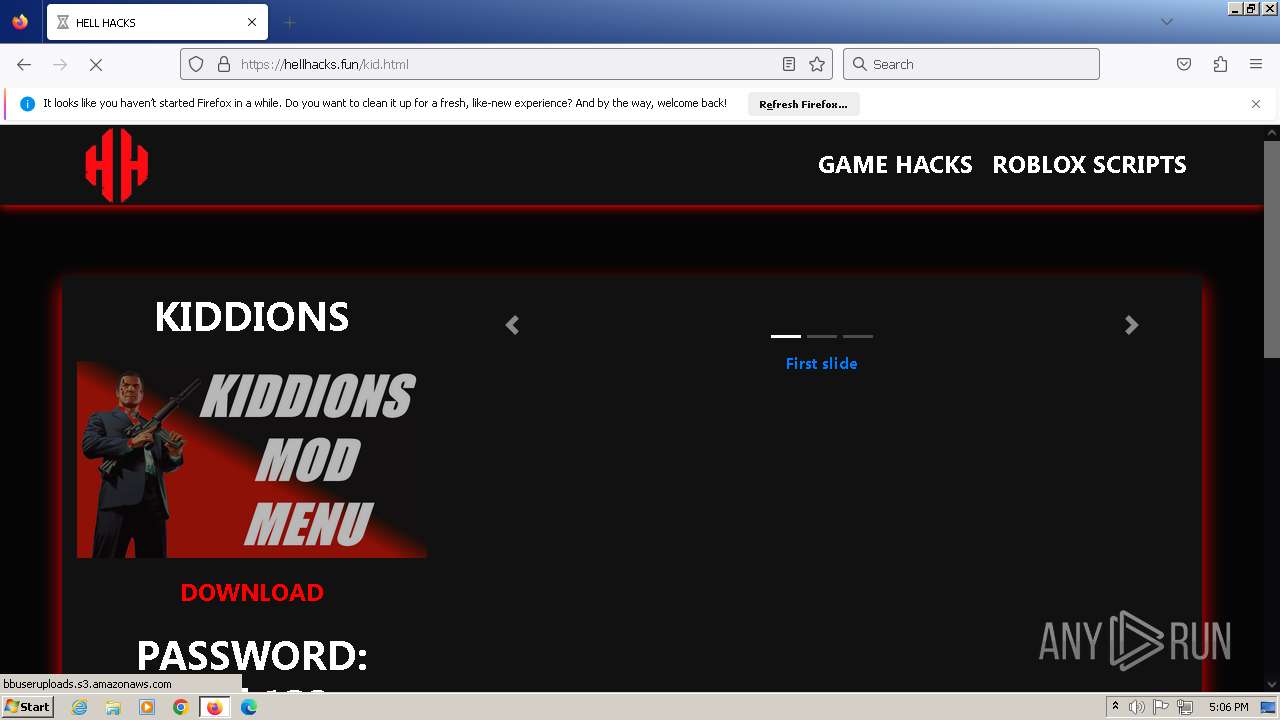Click the Kiddions Mod Menu thumbnail image
The height and width of the screenshot is (720, 1280).
[x=252, y=460]
